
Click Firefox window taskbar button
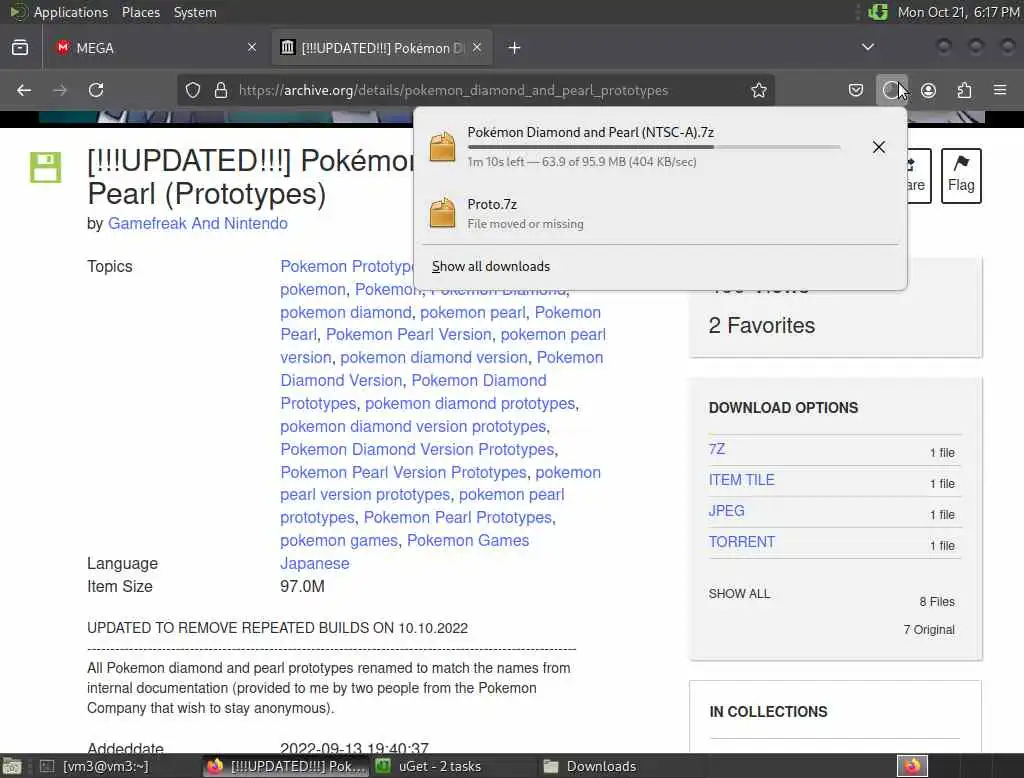286,766
